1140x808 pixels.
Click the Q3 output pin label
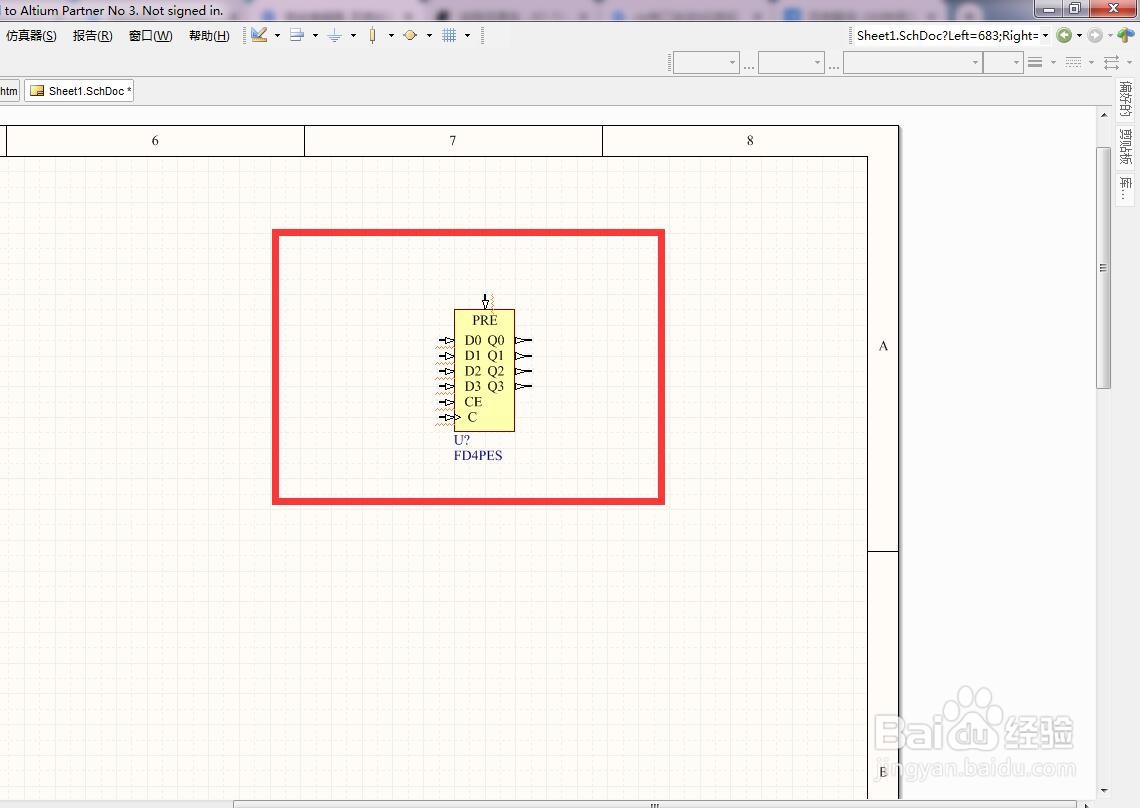click(496, 386)
